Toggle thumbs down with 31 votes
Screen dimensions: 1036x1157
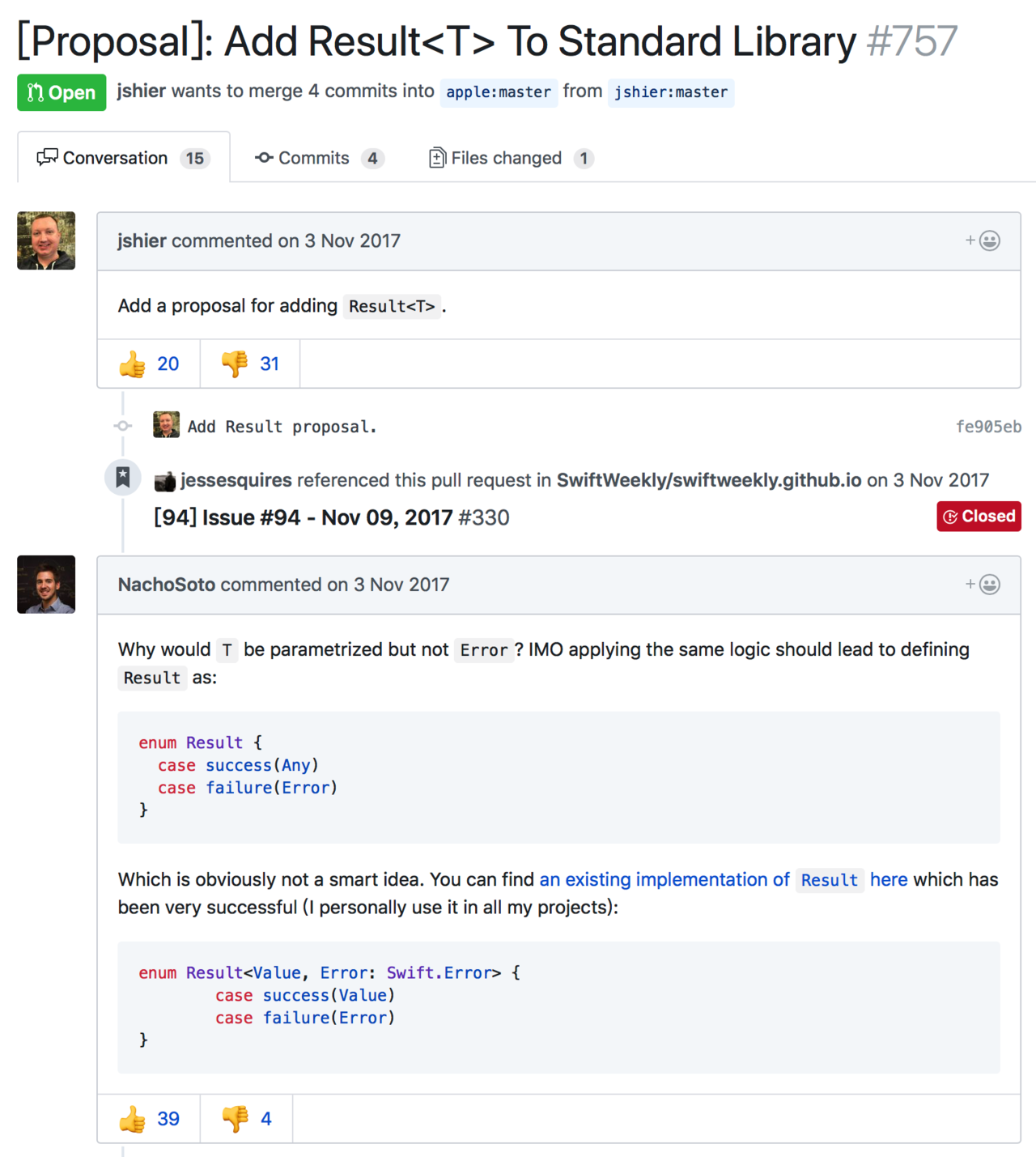click(250, 364)
